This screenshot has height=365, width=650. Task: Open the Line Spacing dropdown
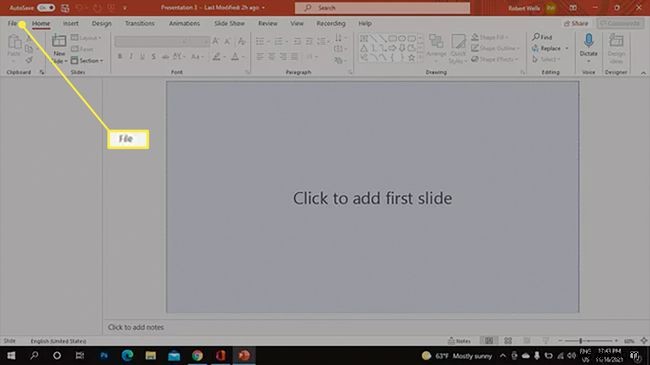pos(322,41)
